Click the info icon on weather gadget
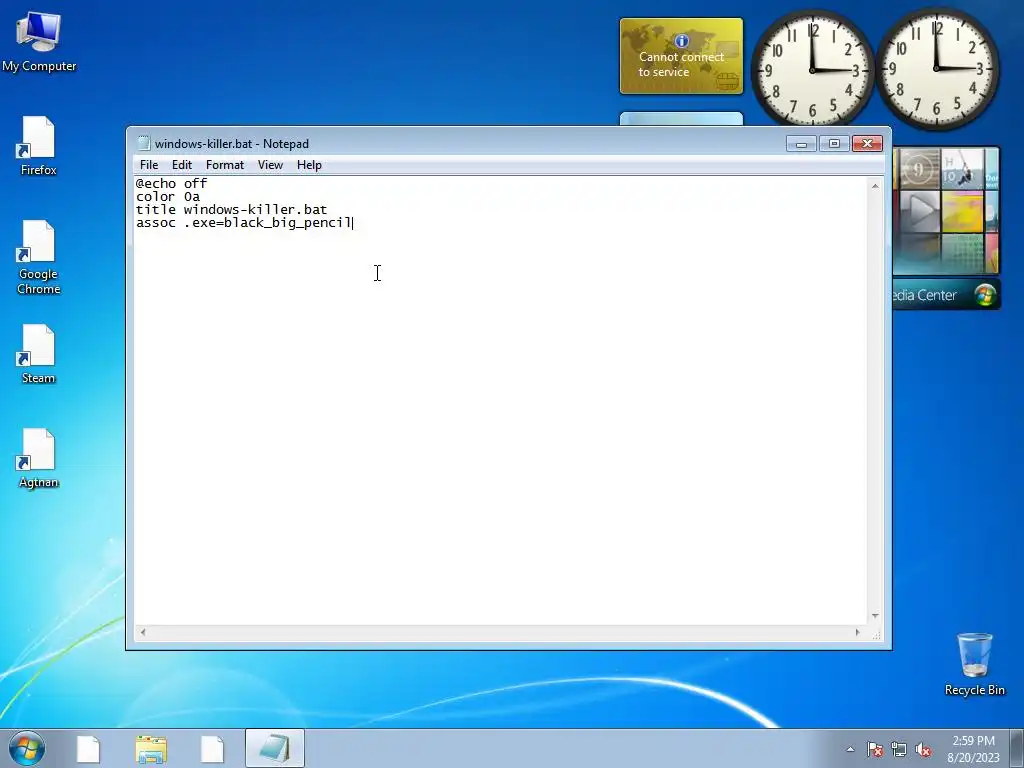 point(682,41)
